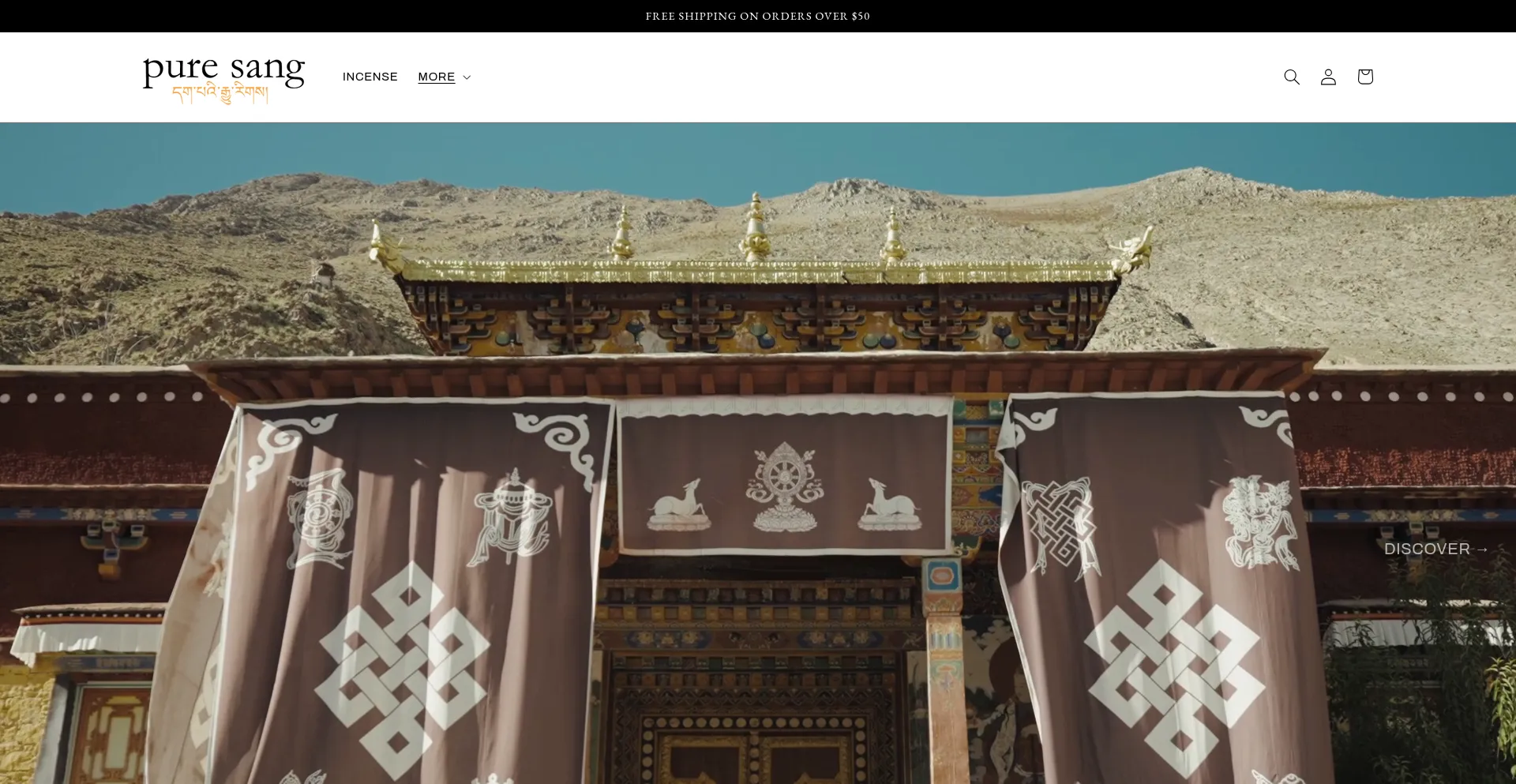This screenshot has height=784, width=1516.
Task: Follow the DISCOVER arrow link
Action: 1435,548
